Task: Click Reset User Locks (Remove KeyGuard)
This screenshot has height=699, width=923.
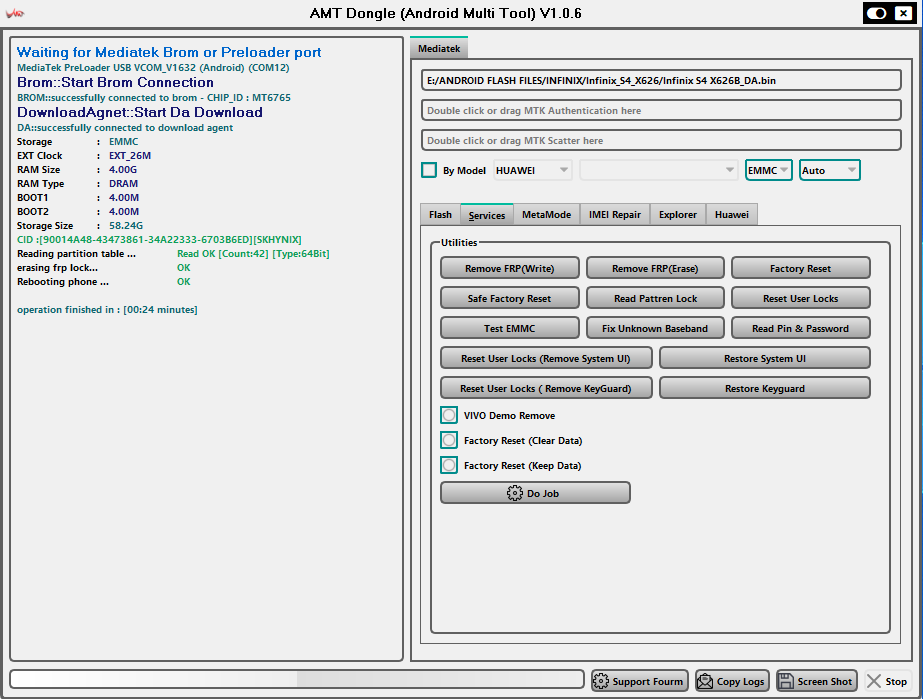Action: pos(546,388)
